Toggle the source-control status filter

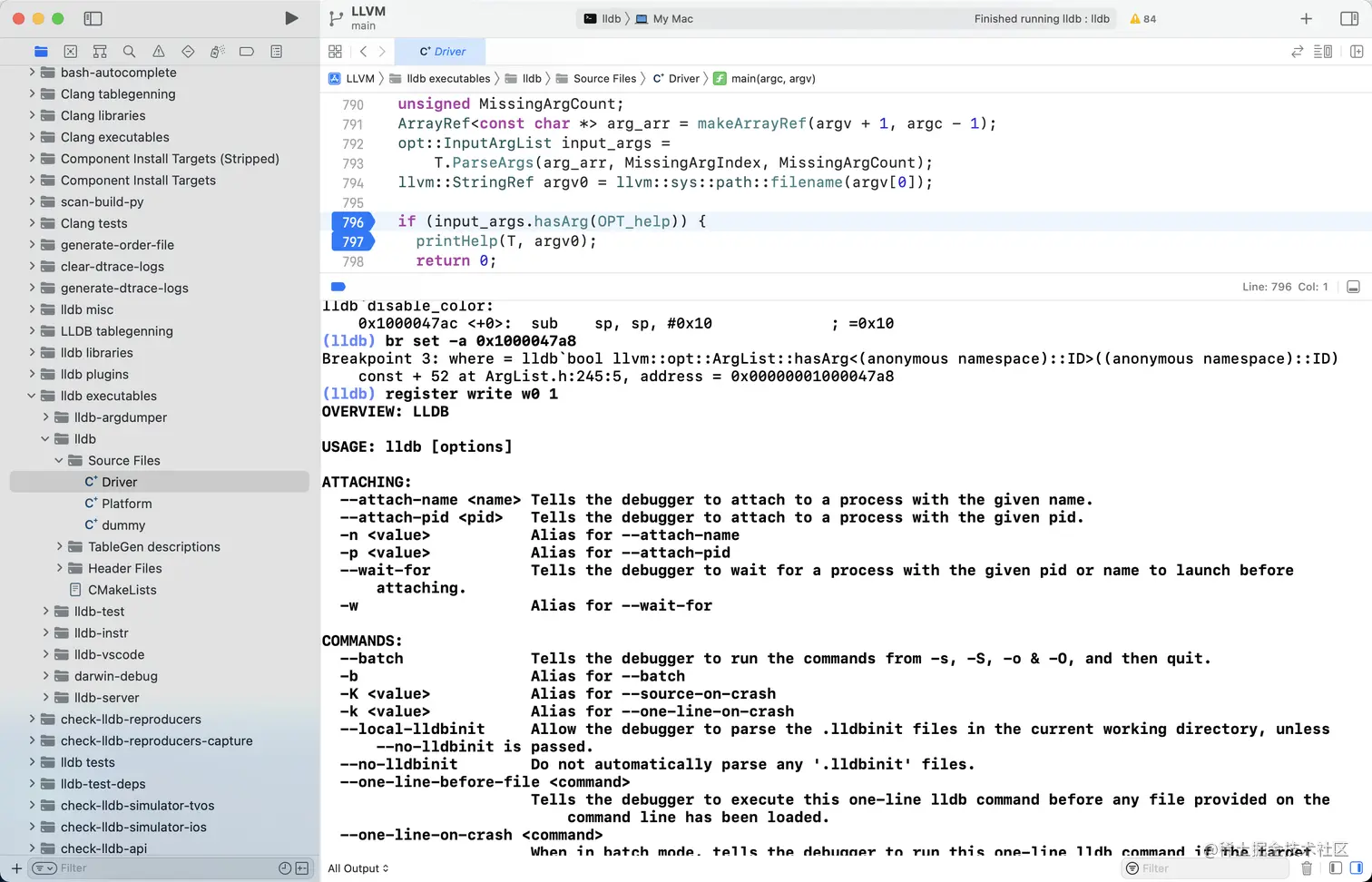point(302,868)
